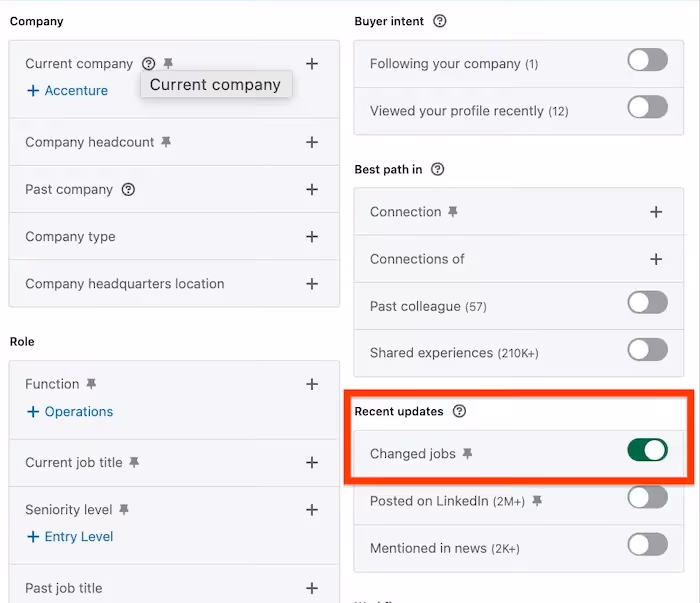Image resolution: width=700 pixels, height=603 pixels.
Task: Click the pin icon next to Changed jobs
Action: coord(467,454)
